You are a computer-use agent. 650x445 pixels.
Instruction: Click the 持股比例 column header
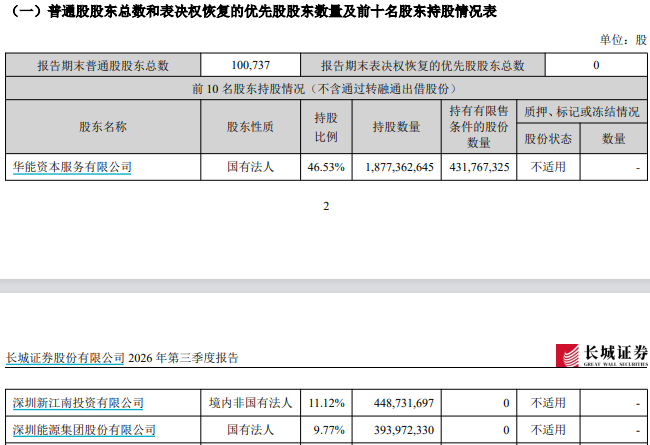pos(326,126)
